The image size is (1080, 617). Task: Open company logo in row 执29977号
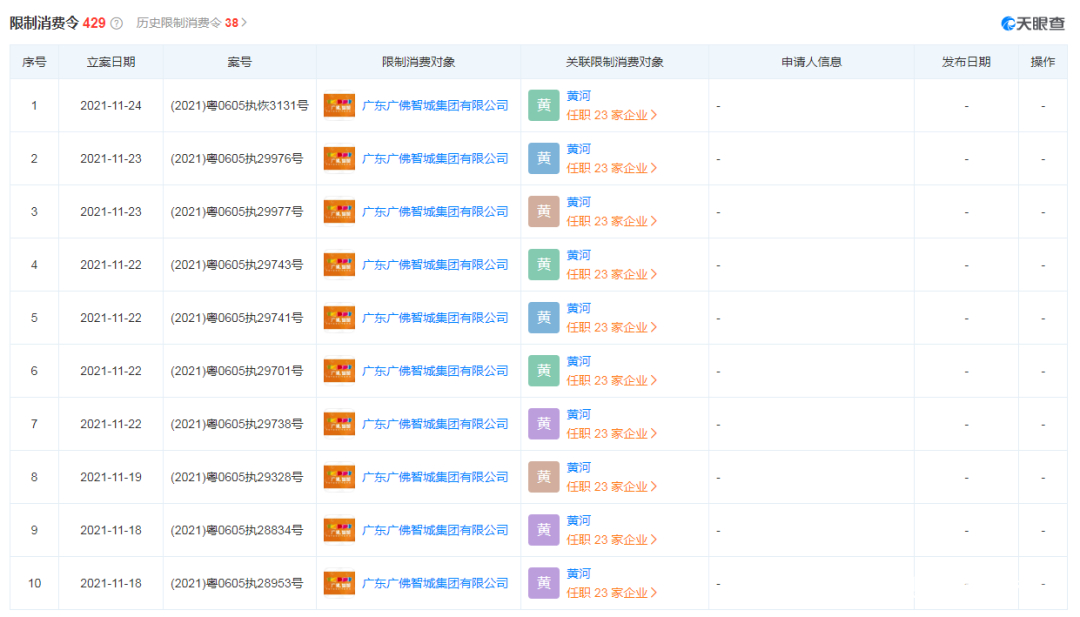coord(340,211)
